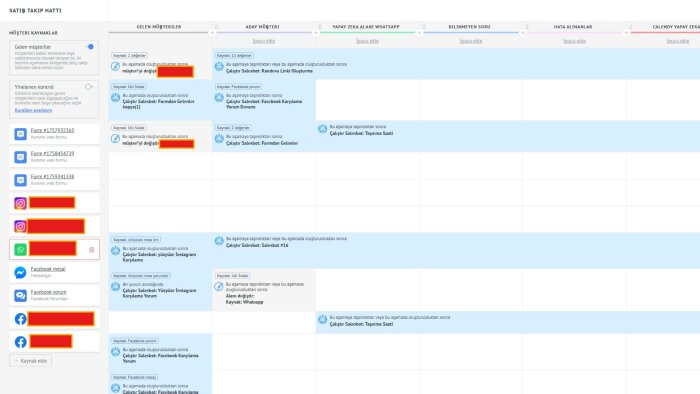Image resolution: width=700 pixels, height=394 pixels.
Task: Open Kaynak: Facebook mesaj tag in GELEN MÜŞTERİLER
Action: pos(134,377)
